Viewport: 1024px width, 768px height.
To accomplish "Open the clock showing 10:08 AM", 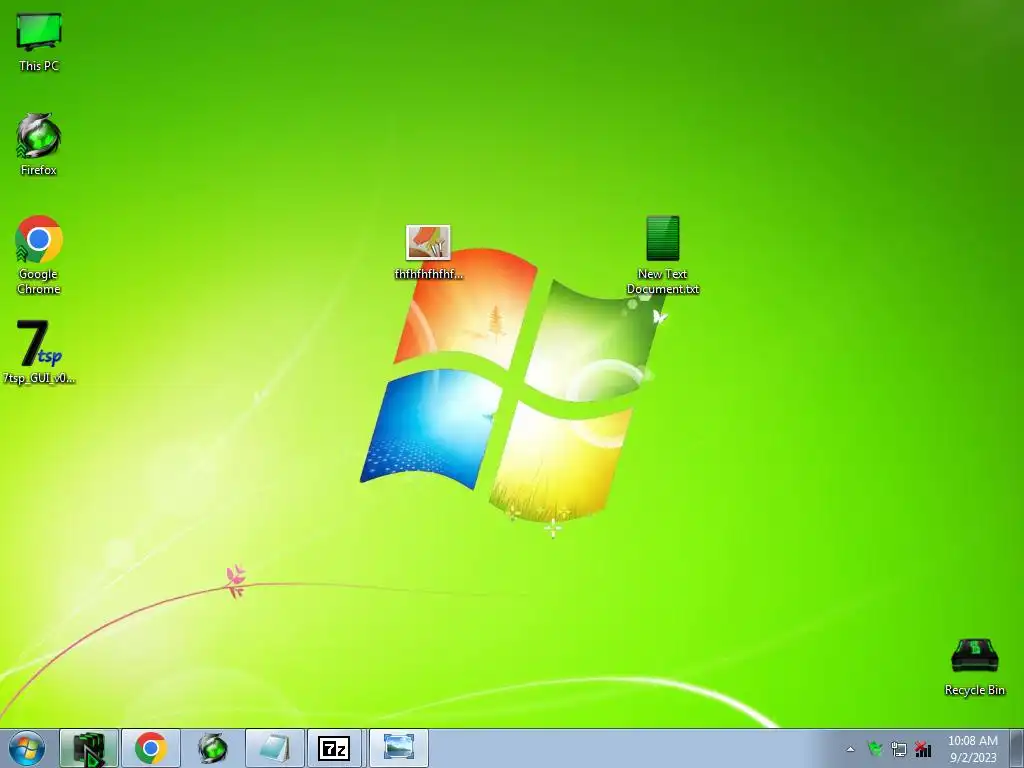I will 972,748.
